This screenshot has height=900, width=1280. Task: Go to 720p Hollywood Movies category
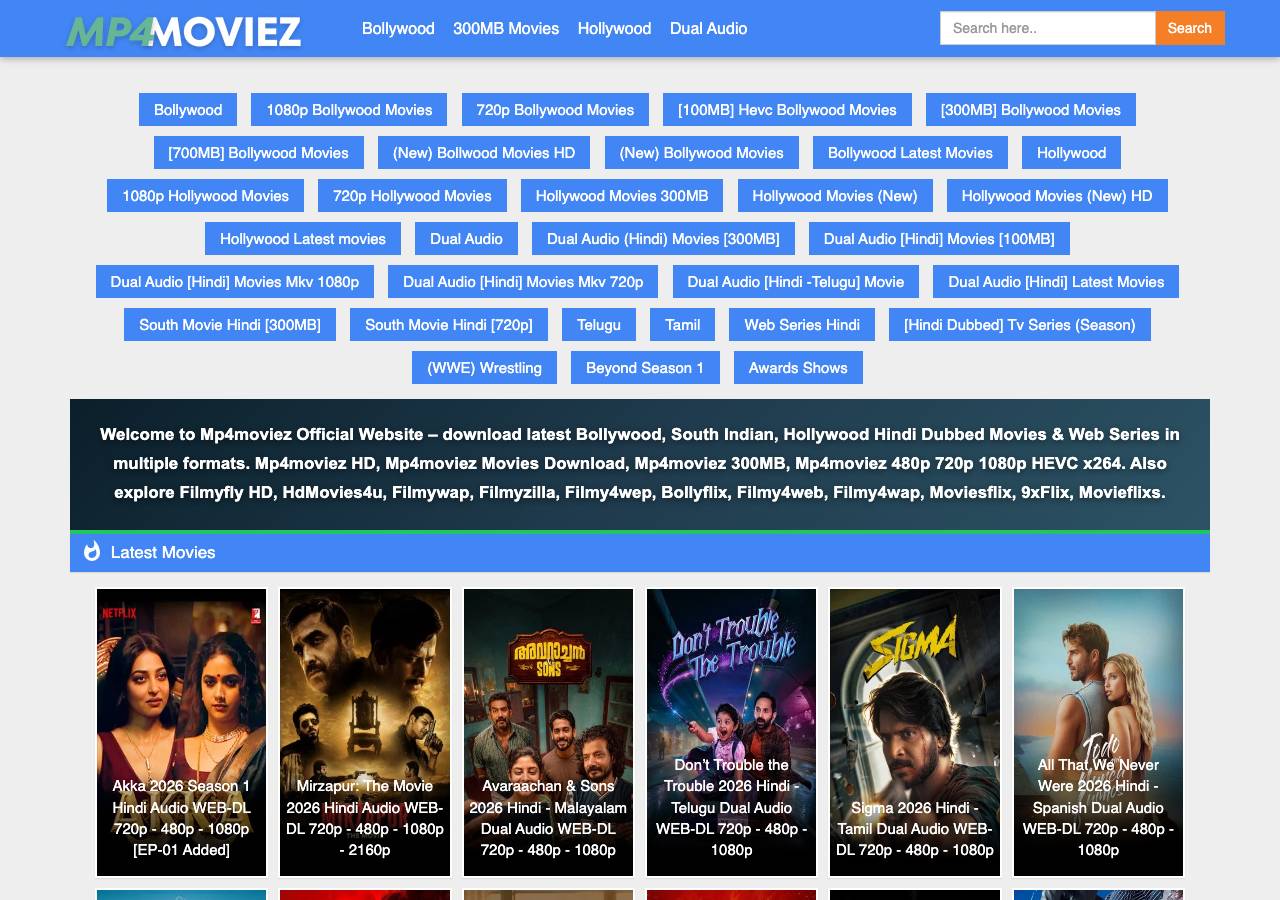[x=412, y=195]
